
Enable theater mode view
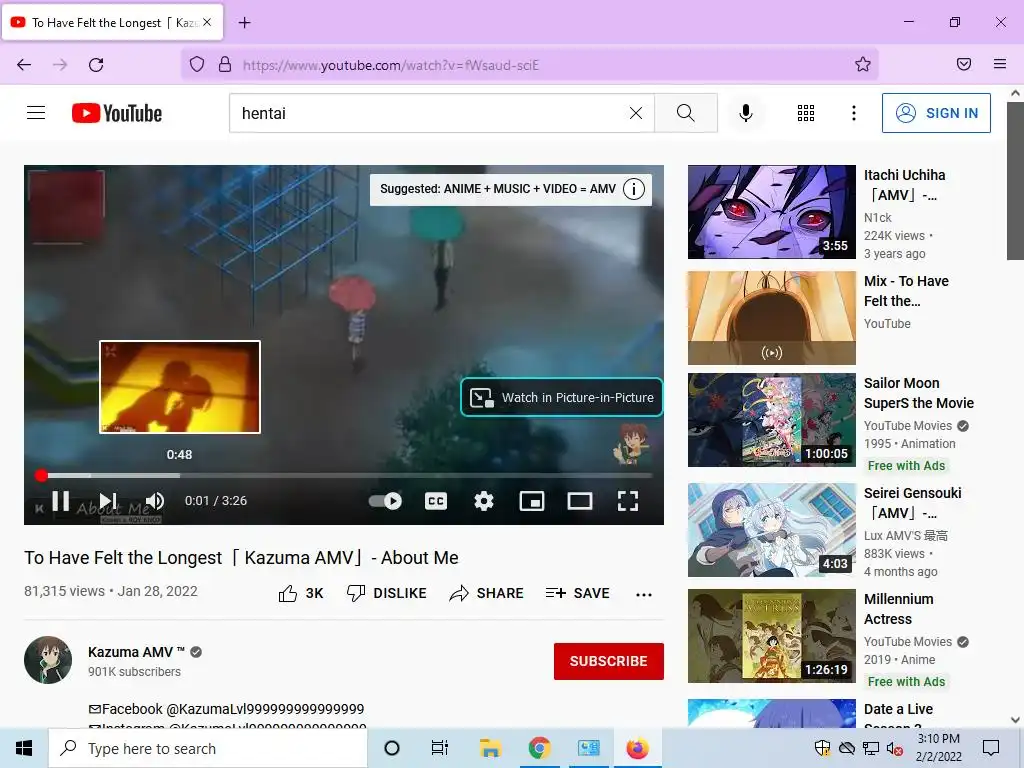click(579, 501)
